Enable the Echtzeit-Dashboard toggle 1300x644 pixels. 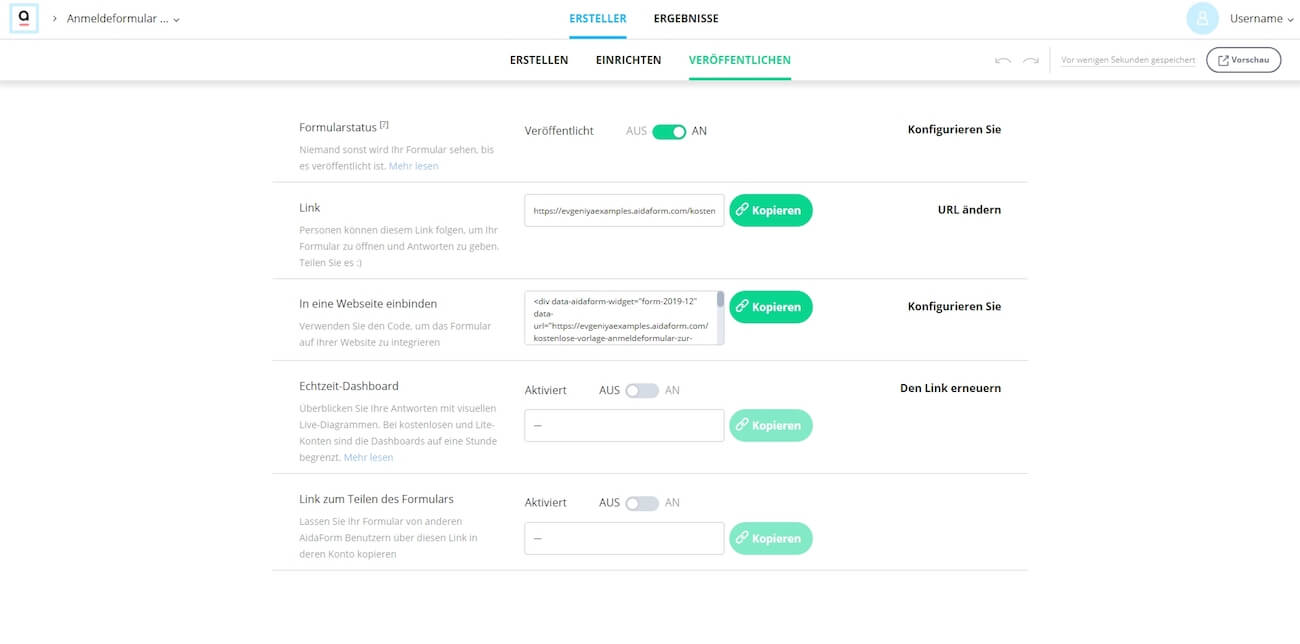[642, 391]
